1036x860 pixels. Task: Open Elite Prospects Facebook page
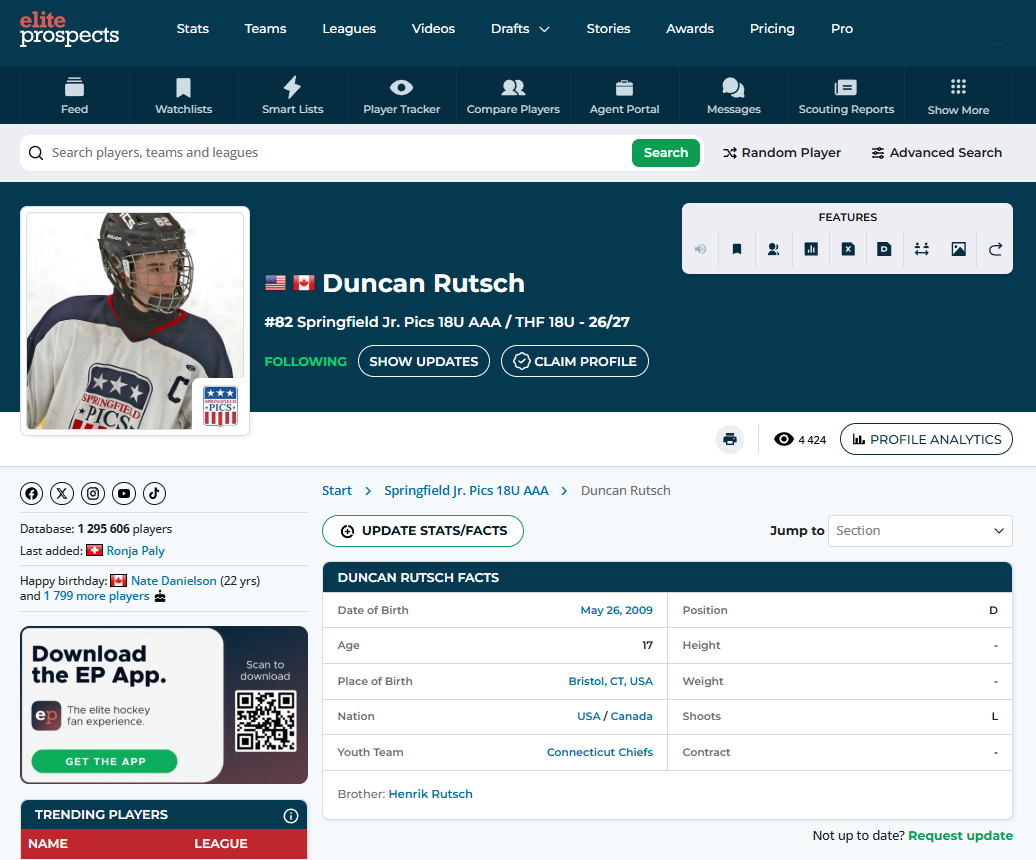[32, 493]
